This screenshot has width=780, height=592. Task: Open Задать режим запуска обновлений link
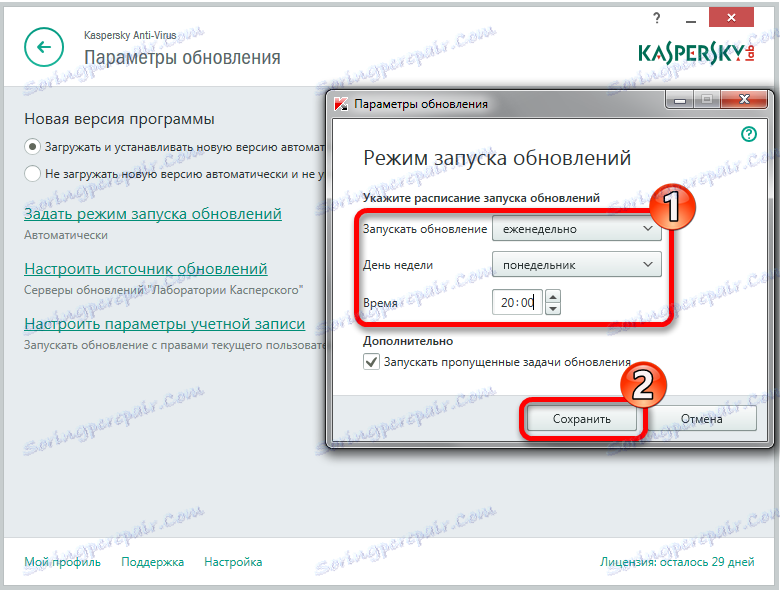point(153,214)
